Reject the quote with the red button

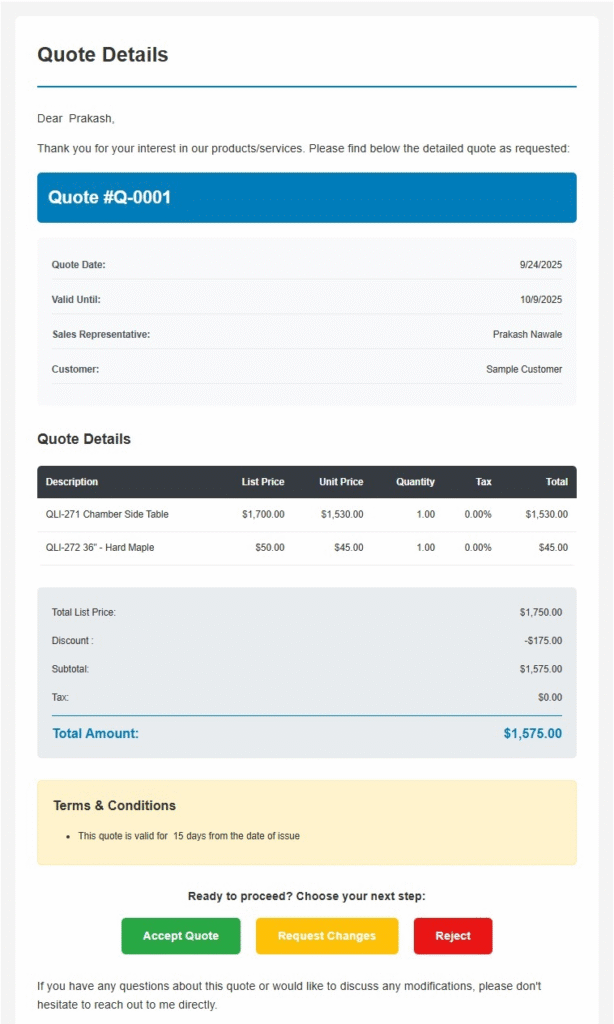click(453, 936)
